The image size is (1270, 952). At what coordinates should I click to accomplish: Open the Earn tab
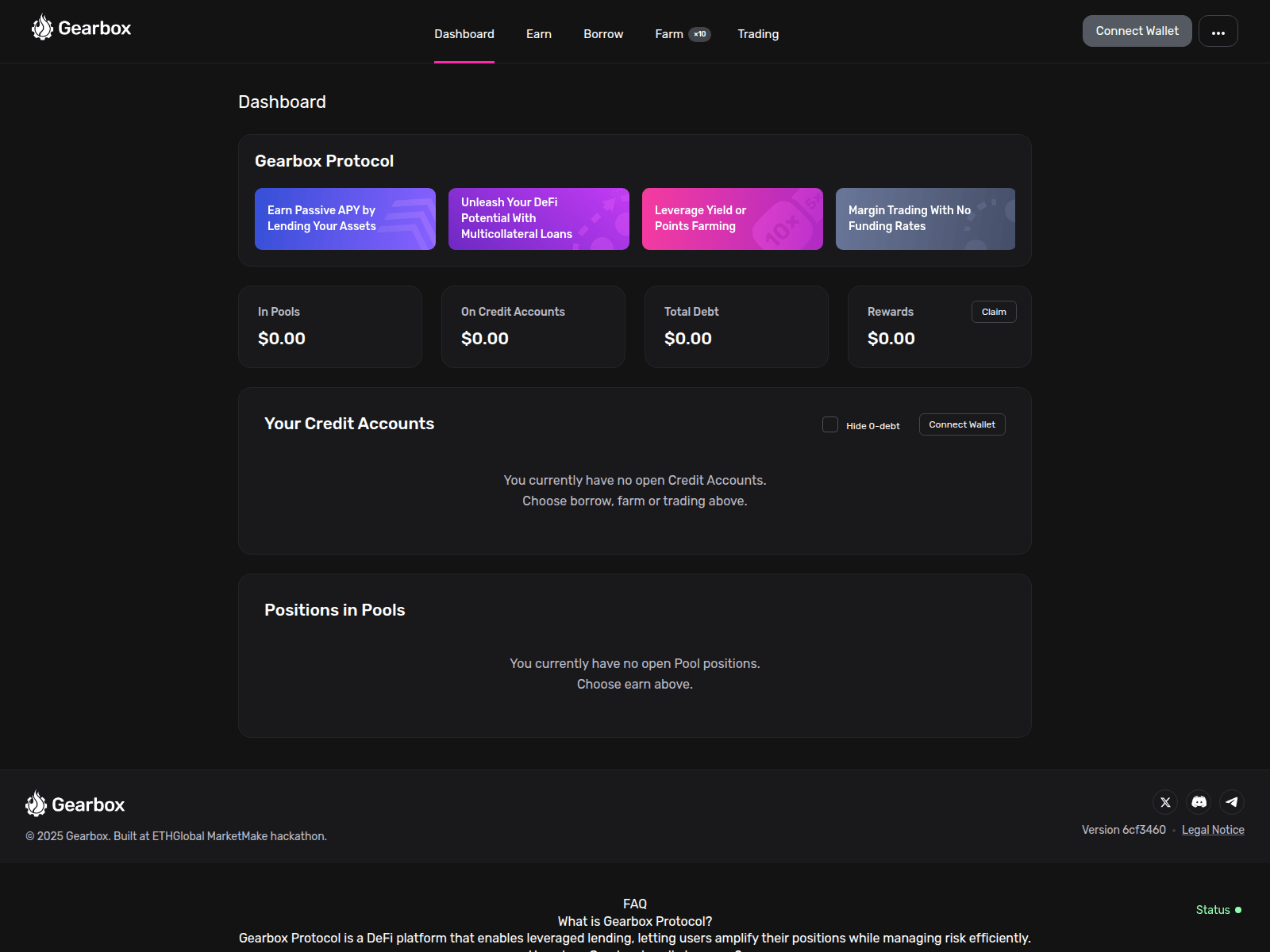(539, 34)
